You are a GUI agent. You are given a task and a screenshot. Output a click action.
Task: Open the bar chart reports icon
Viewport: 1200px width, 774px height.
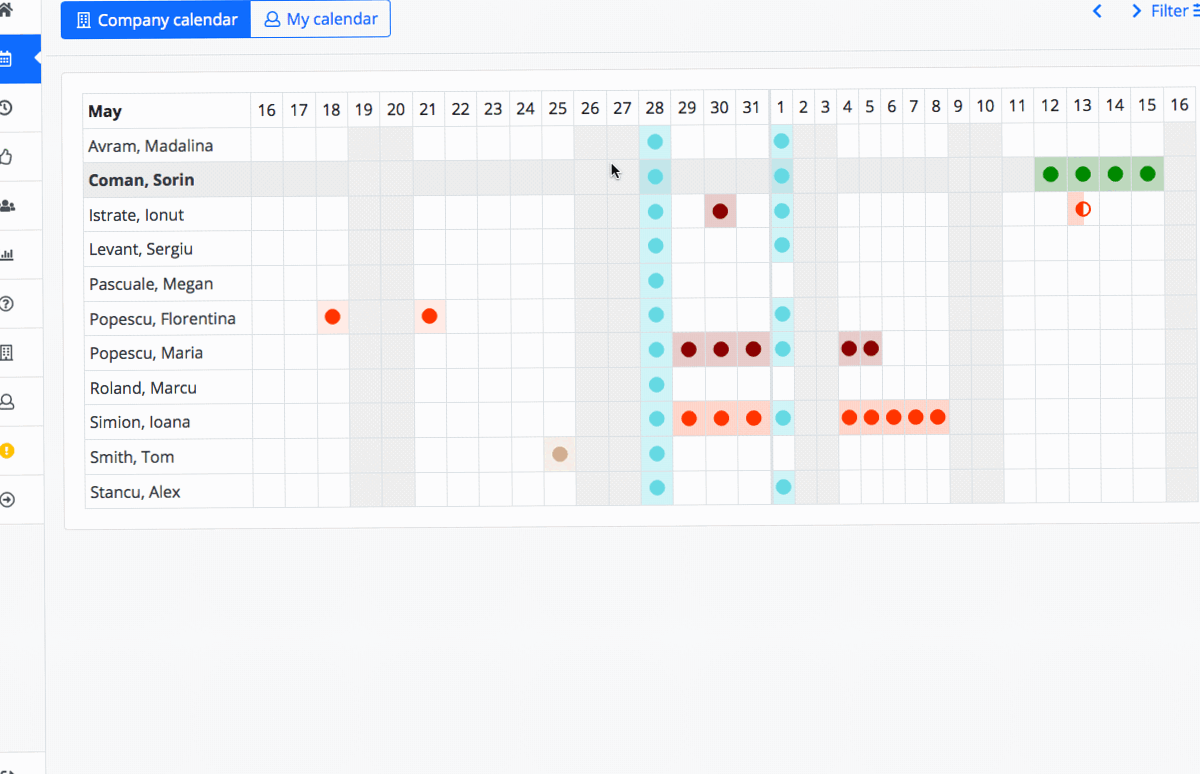7,255
